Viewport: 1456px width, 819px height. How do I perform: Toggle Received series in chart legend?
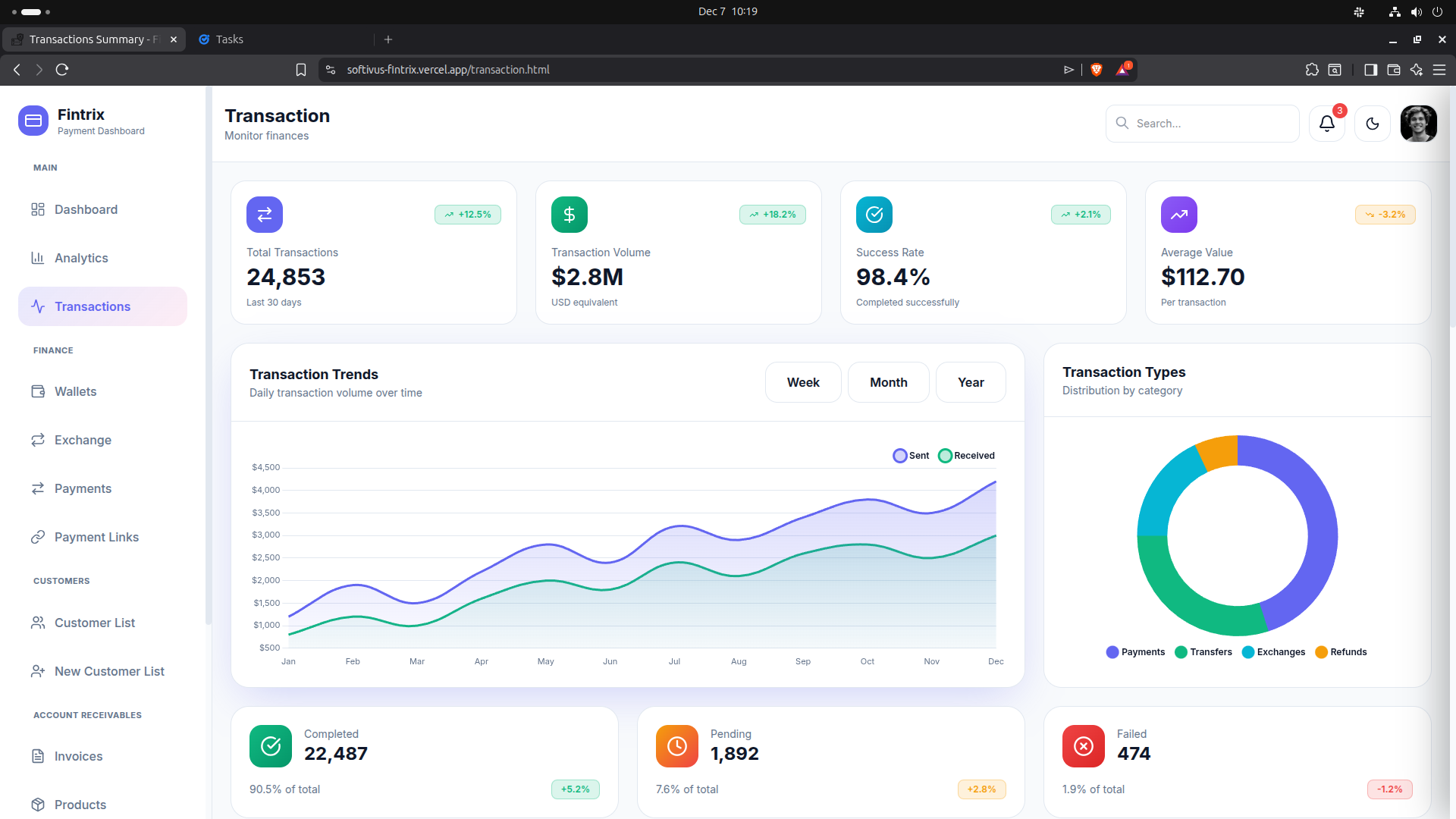coord(966,456)
